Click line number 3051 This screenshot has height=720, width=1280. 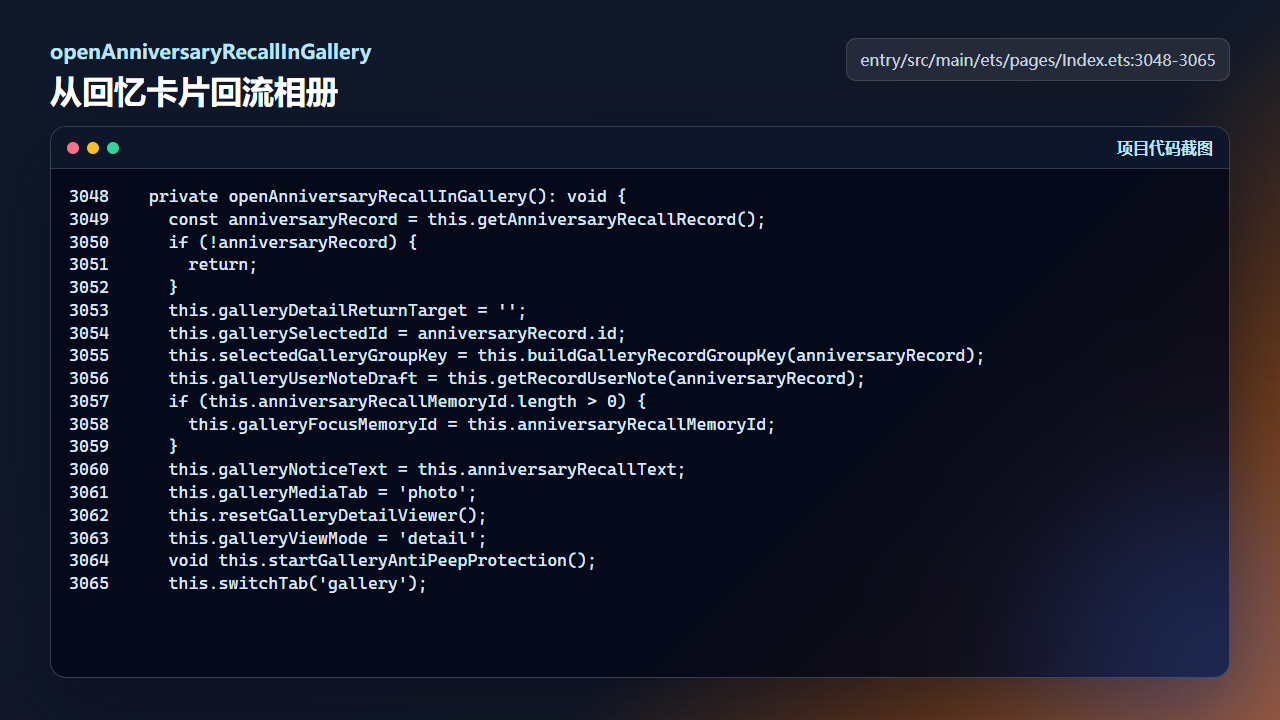tap(89, 265)
